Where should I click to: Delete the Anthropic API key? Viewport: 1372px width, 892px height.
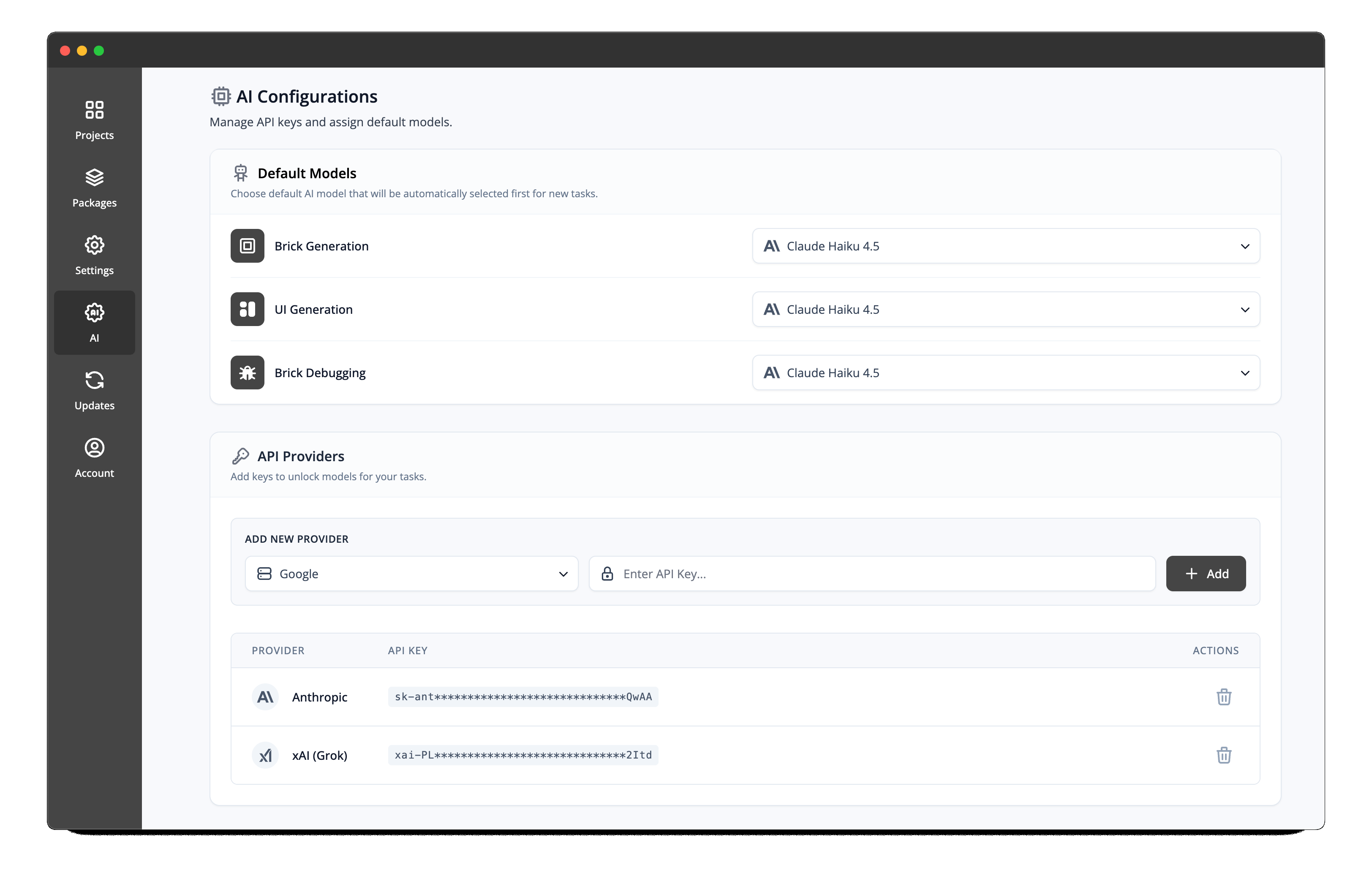pos(1223,696)
